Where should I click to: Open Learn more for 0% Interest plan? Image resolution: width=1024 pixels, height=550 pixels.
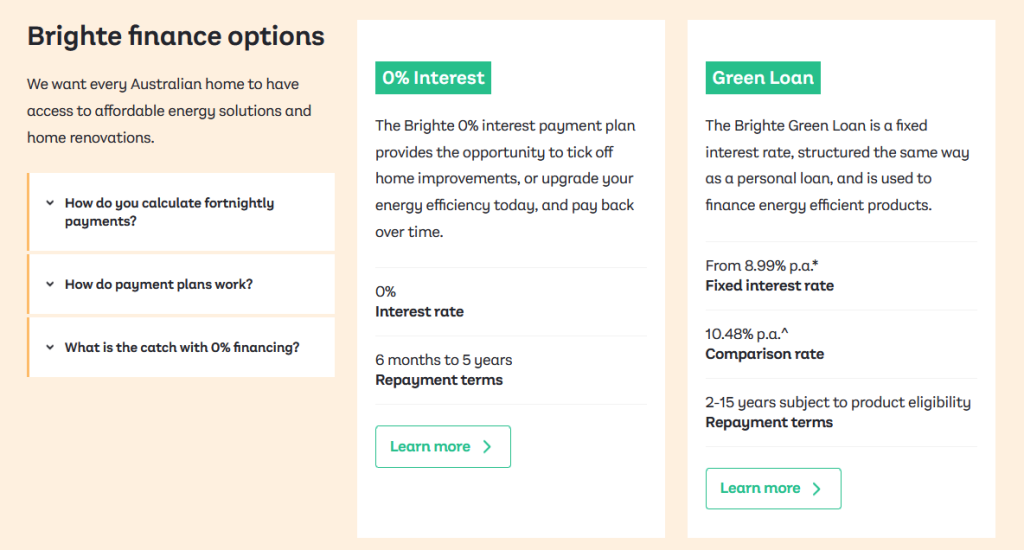pyautogui.click(x=442, y=447)
